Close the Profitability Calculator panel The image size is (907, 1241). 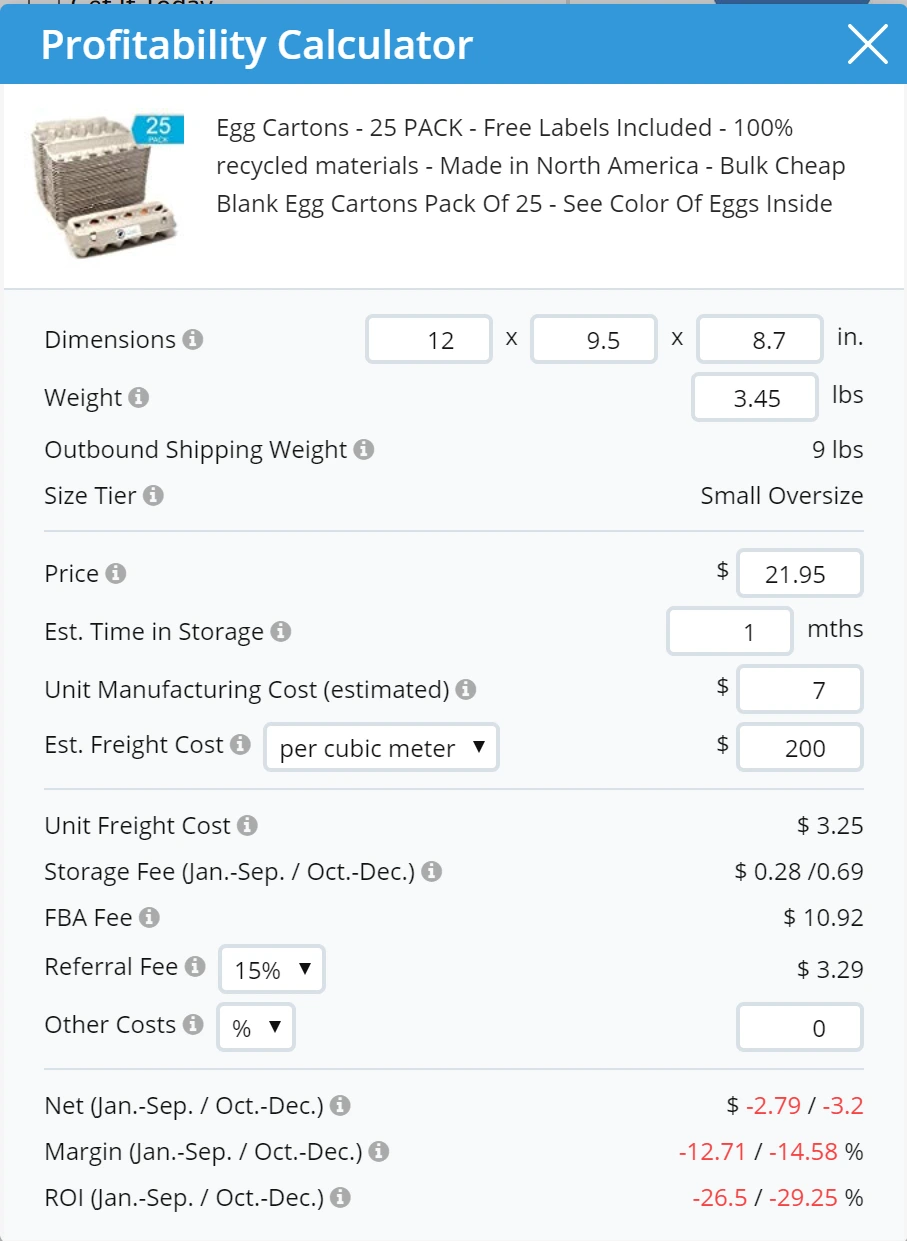coord(867,44)
